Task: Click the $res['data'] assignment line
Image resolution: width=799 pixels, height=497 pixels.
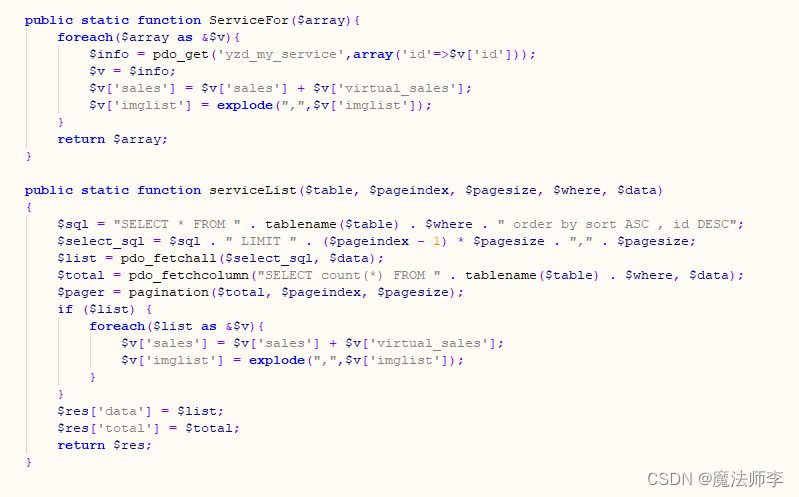Action: pyautogui.click(x=140, y=411)
